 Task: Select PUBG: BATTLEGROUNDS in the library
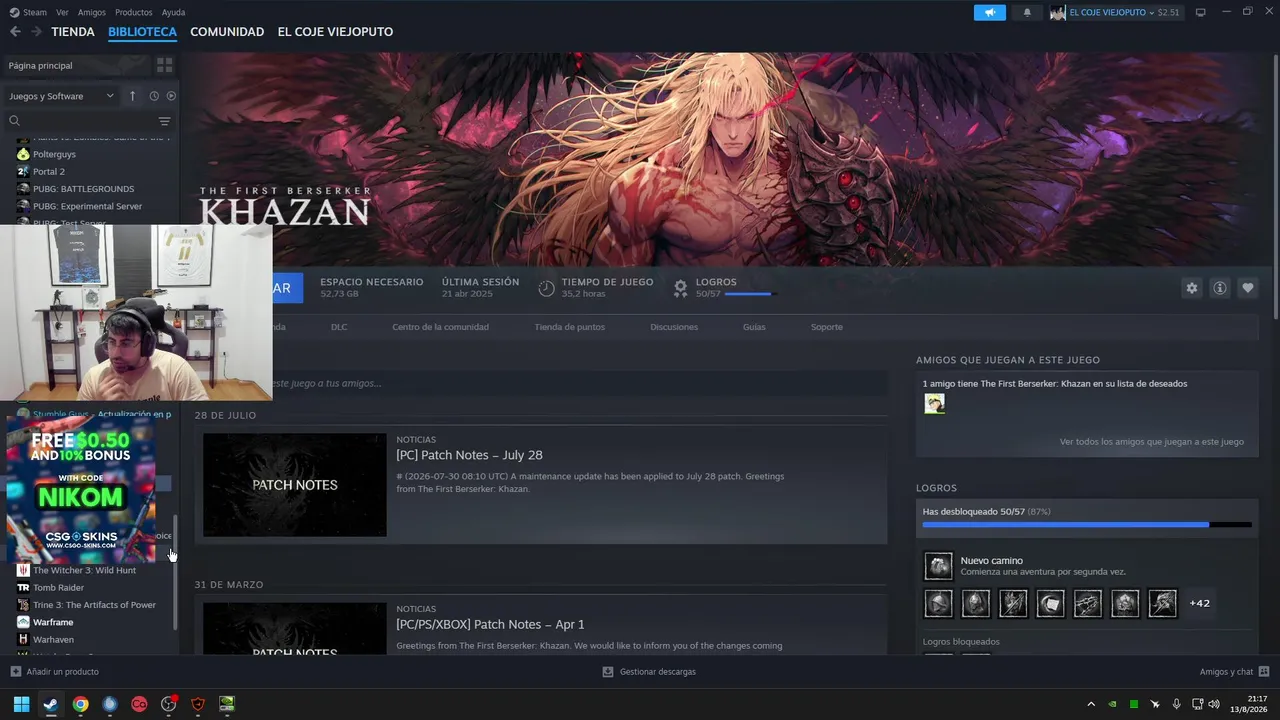click(84, 189)
